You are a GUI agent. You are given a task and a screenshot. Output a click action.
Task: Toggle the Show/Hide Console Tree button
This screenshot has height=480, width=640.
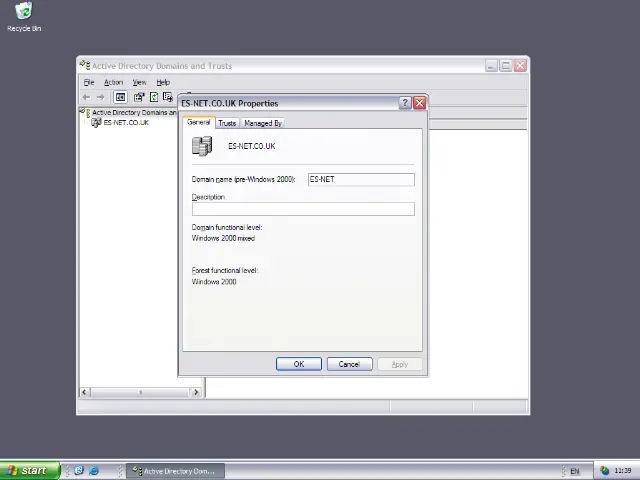point(120,97)
